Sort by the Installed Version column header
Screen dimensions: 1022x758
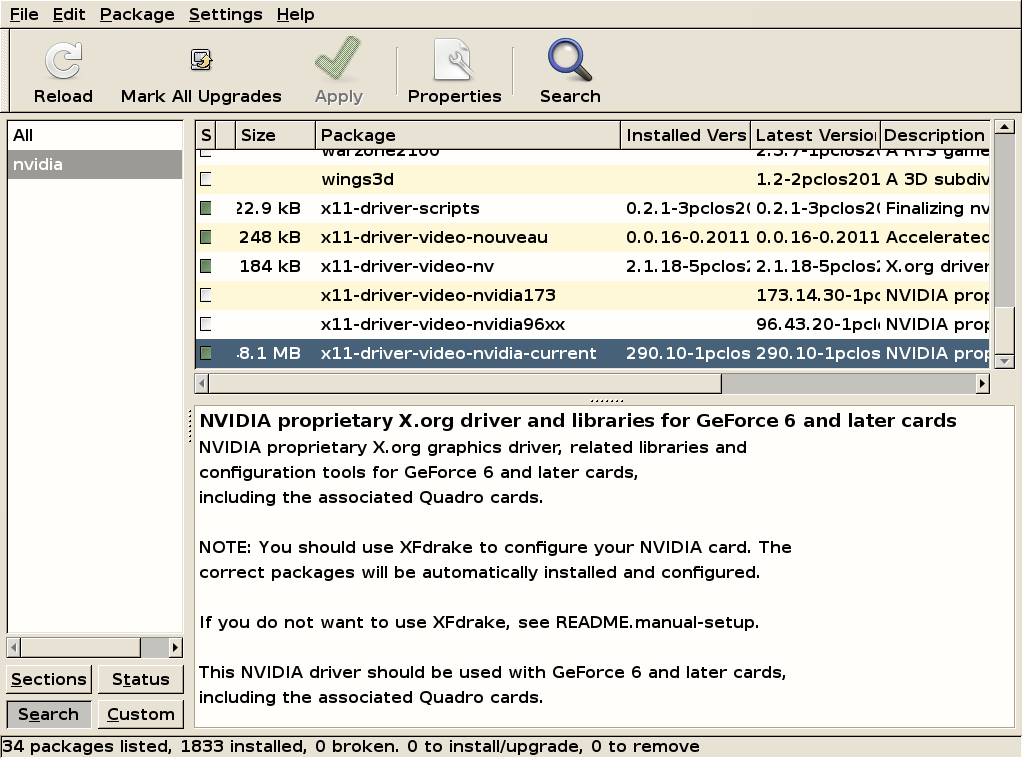pyautogui.click(x=685, y=135)
